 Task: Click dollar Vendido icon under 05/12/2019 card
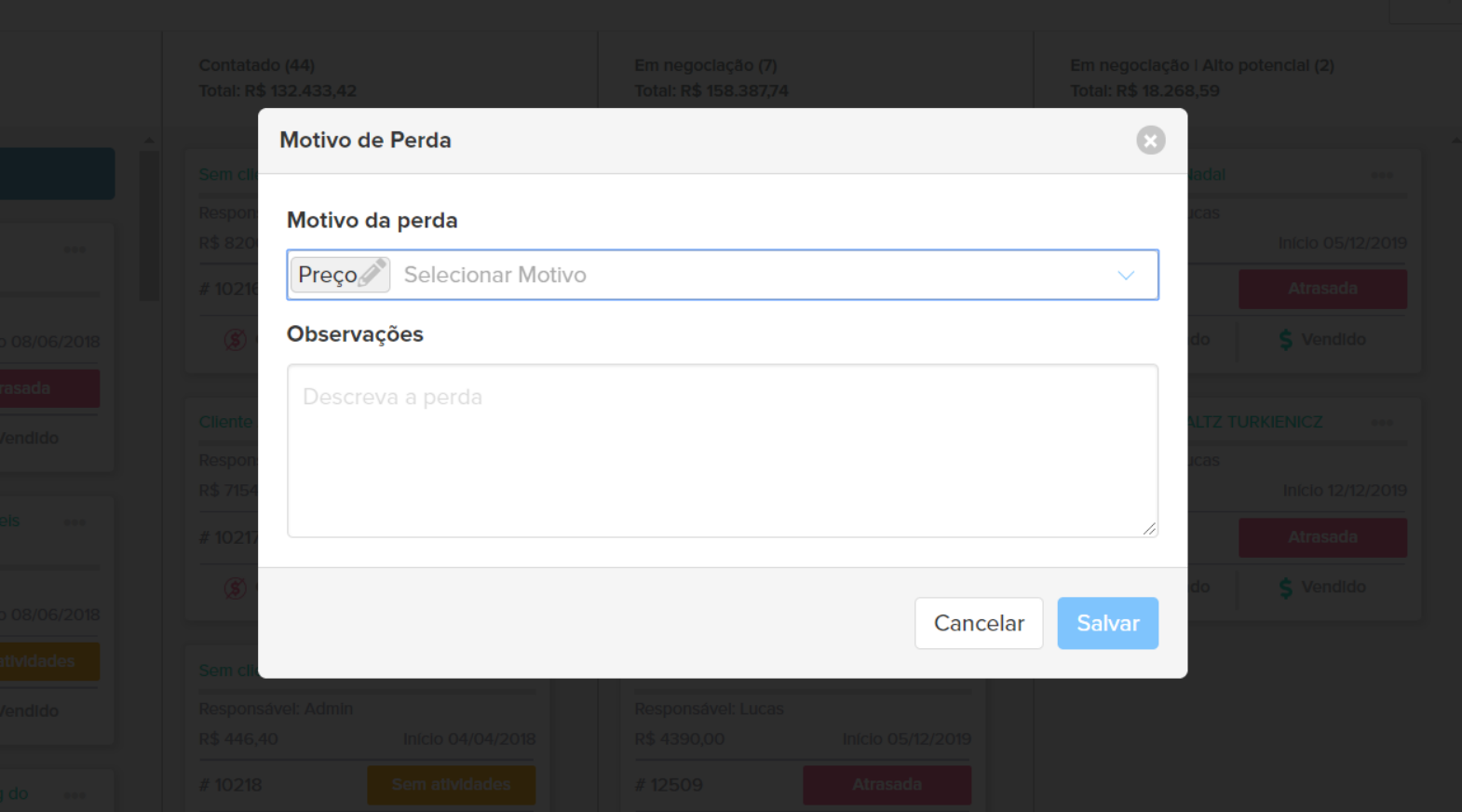[x=1286, y=340]
